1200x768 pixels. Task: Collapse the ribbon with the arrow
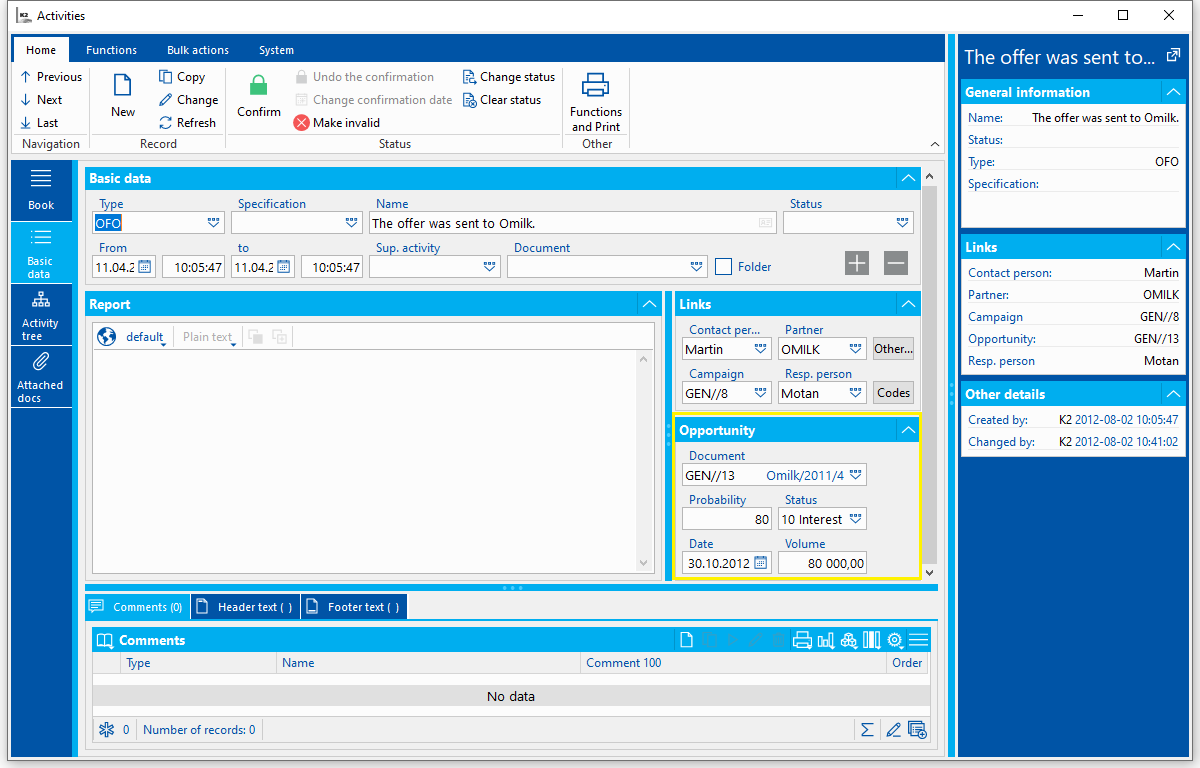click(x=934, y=144)
